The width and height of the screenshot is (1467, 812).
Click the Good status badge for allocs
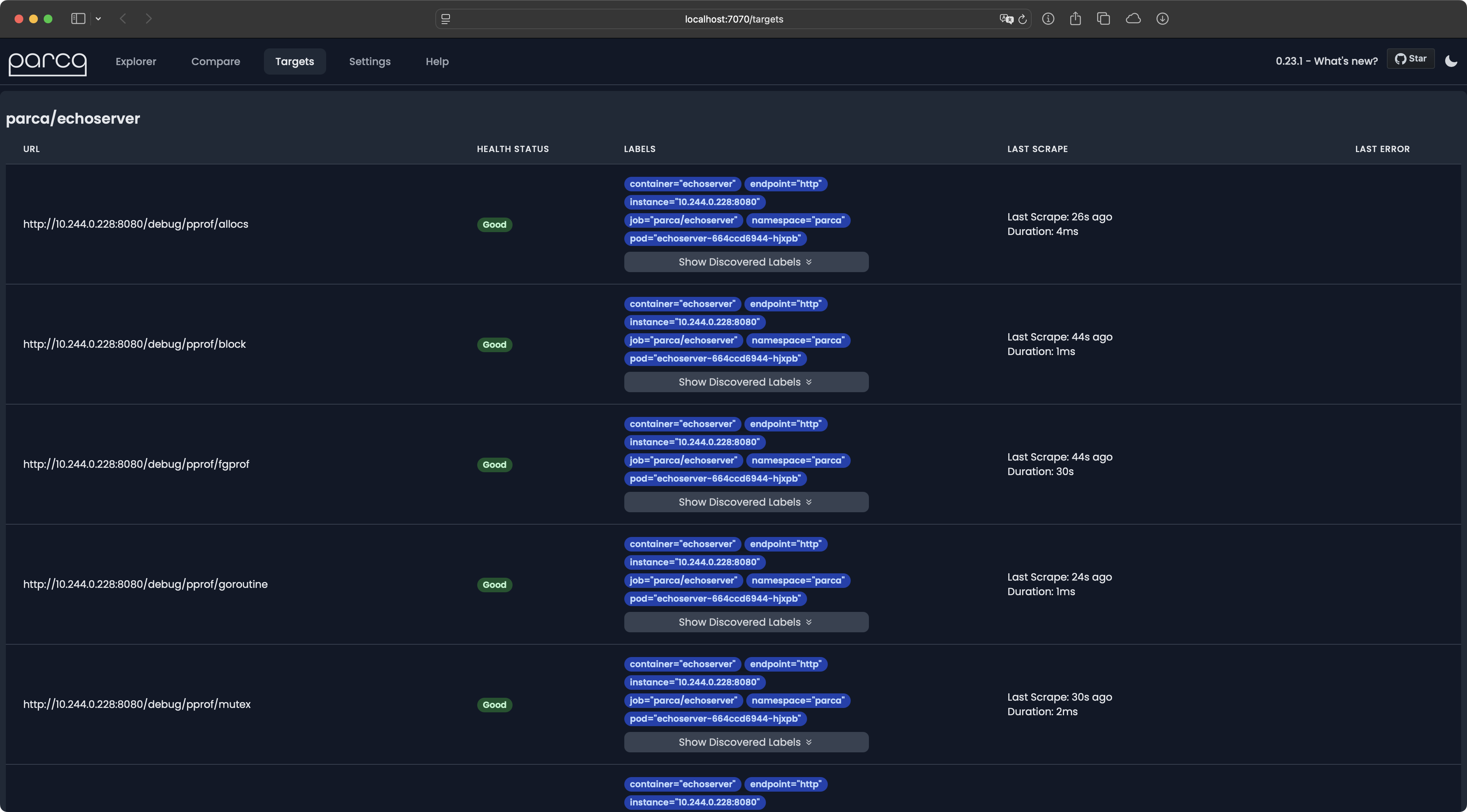click(x=494, y=225)
